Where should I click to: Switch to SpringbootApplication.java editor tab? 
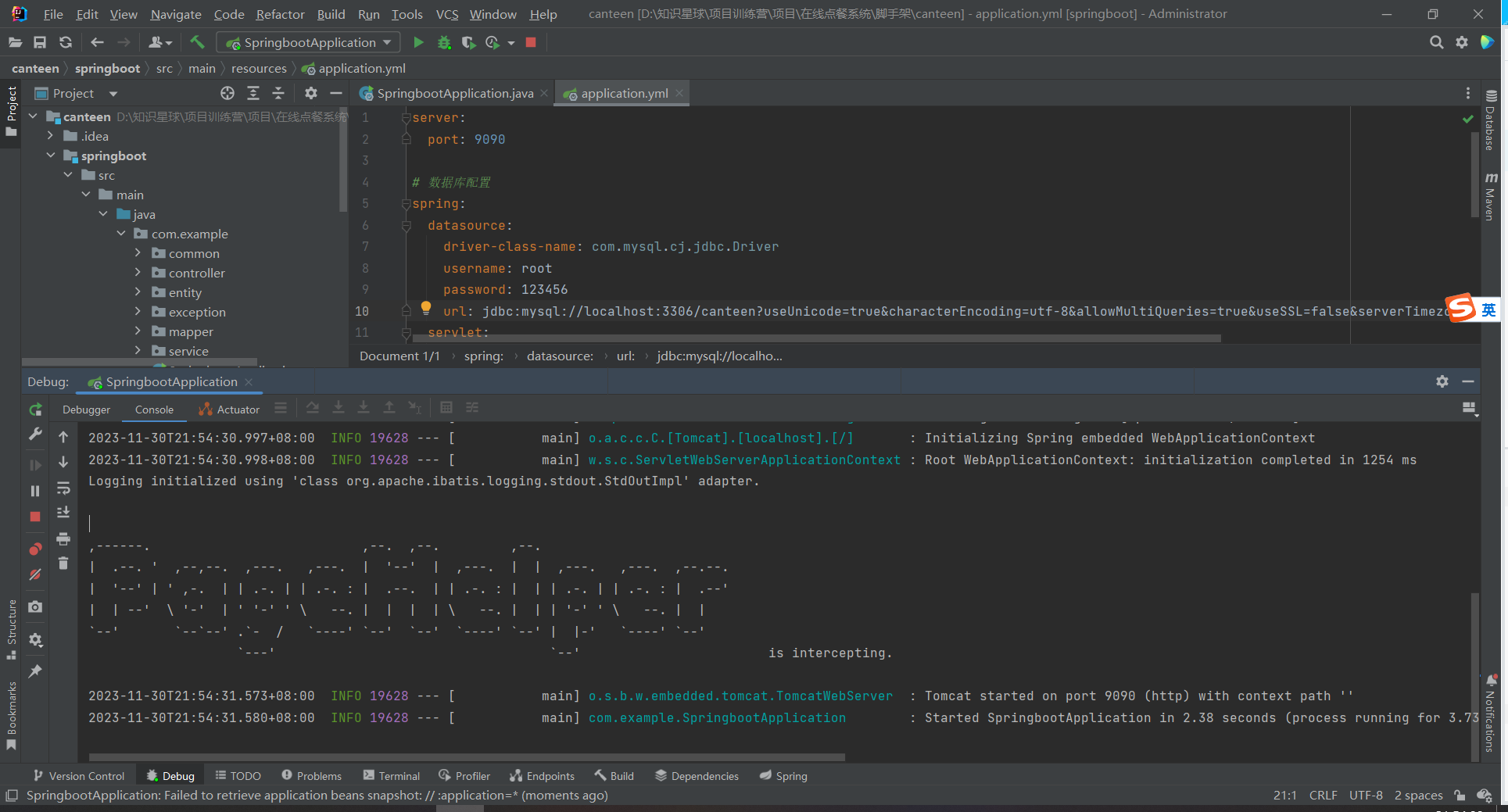click(454, 93)
